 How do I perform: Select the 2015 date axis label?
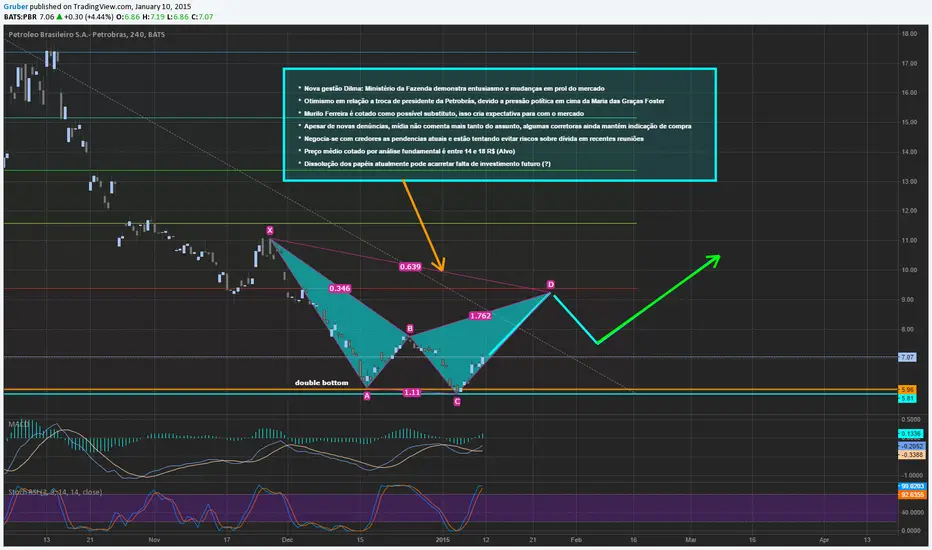tap(442, 540)
